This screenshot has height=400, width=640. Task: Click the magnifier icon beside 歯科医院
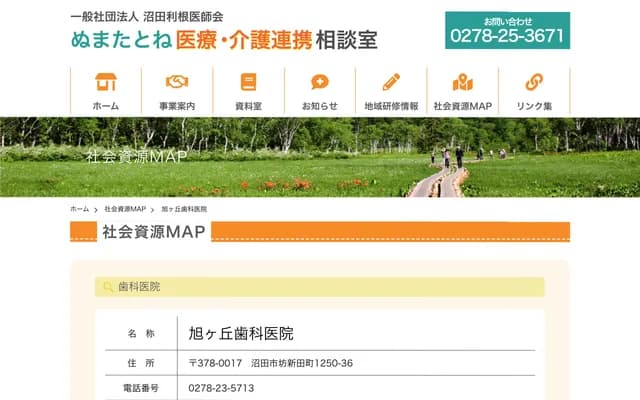[107, 287]
